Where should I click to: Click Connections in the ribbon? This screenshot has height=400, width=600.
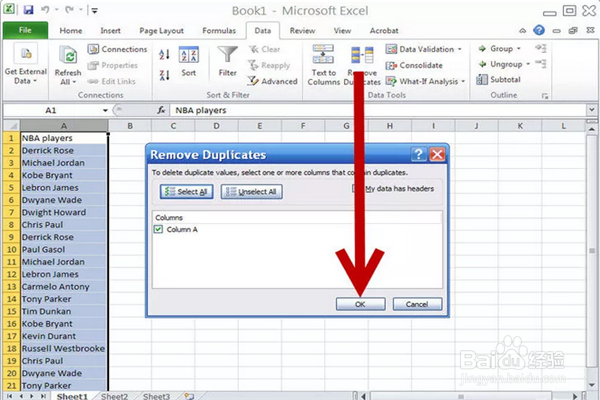point(117,49)
